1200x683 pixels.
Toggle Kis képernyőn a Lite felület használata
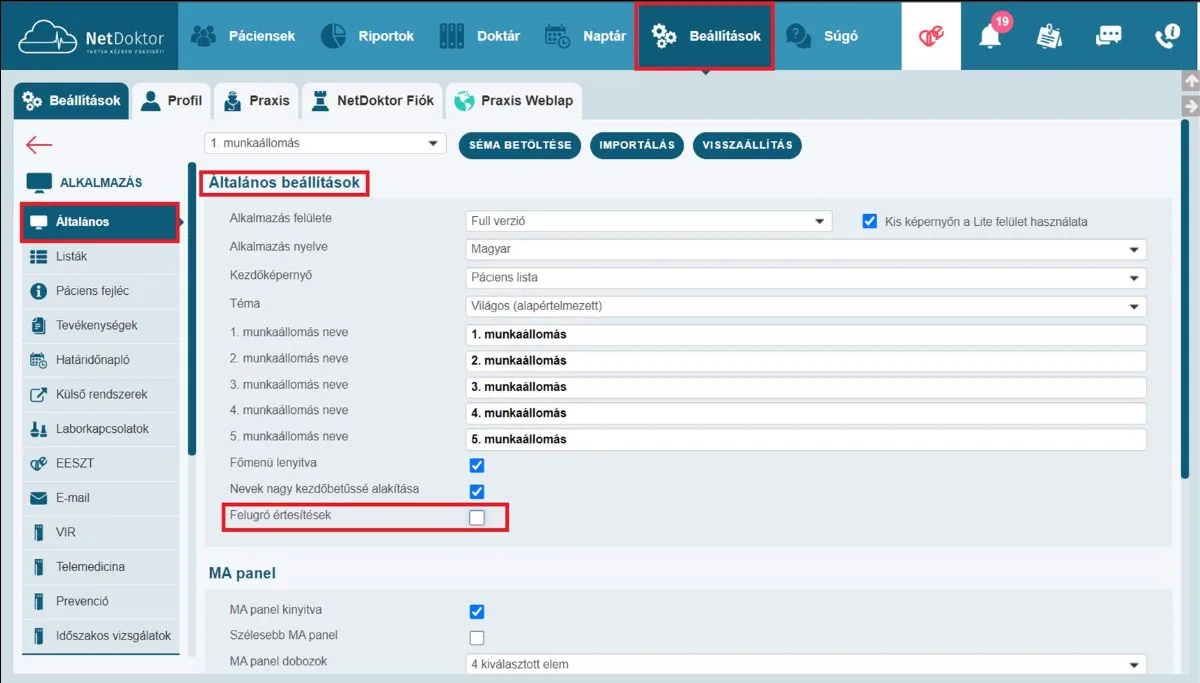tap(870, 221)
